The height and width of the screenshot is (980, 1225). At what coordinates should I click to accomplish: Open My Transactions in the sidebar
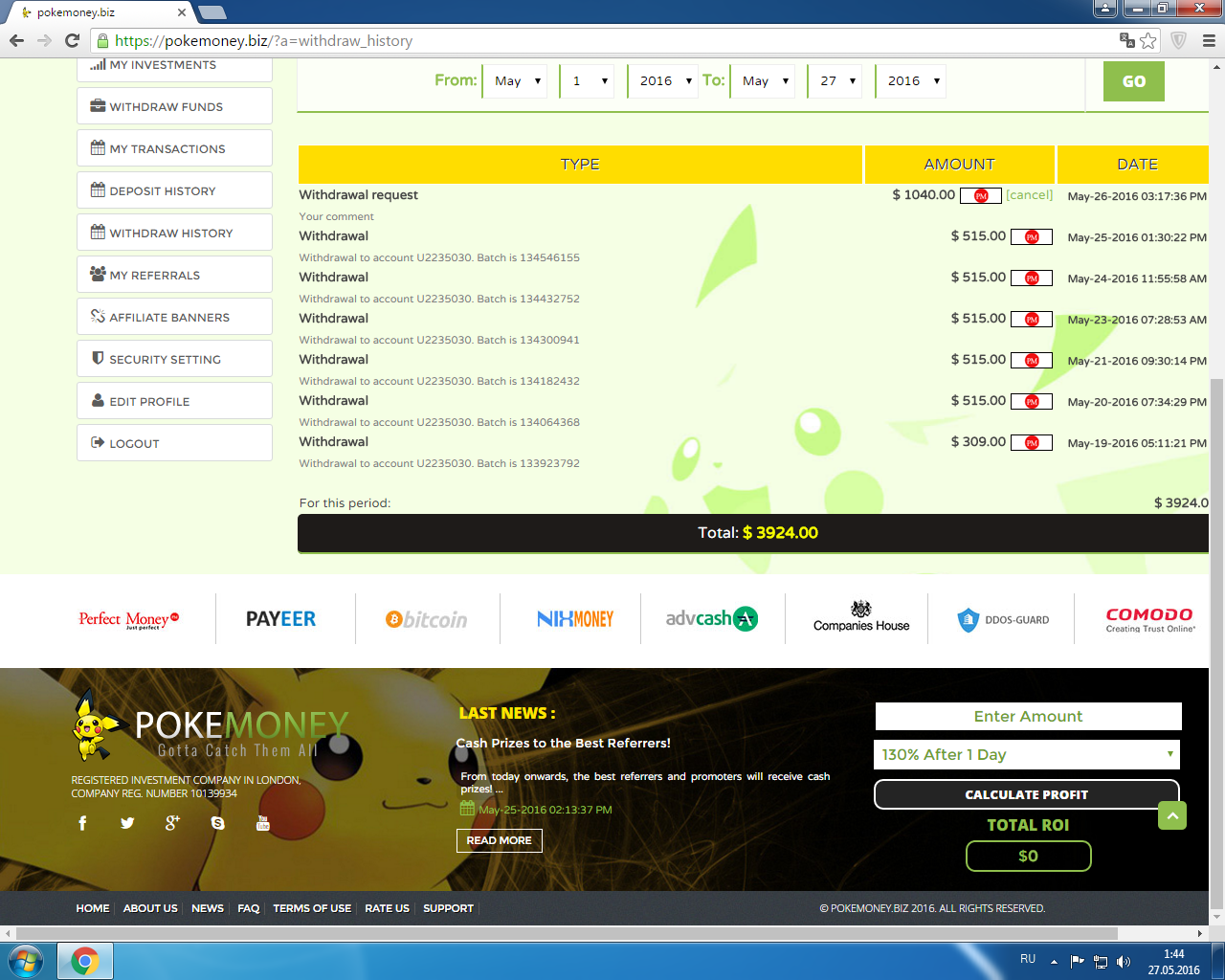point(174,148)
